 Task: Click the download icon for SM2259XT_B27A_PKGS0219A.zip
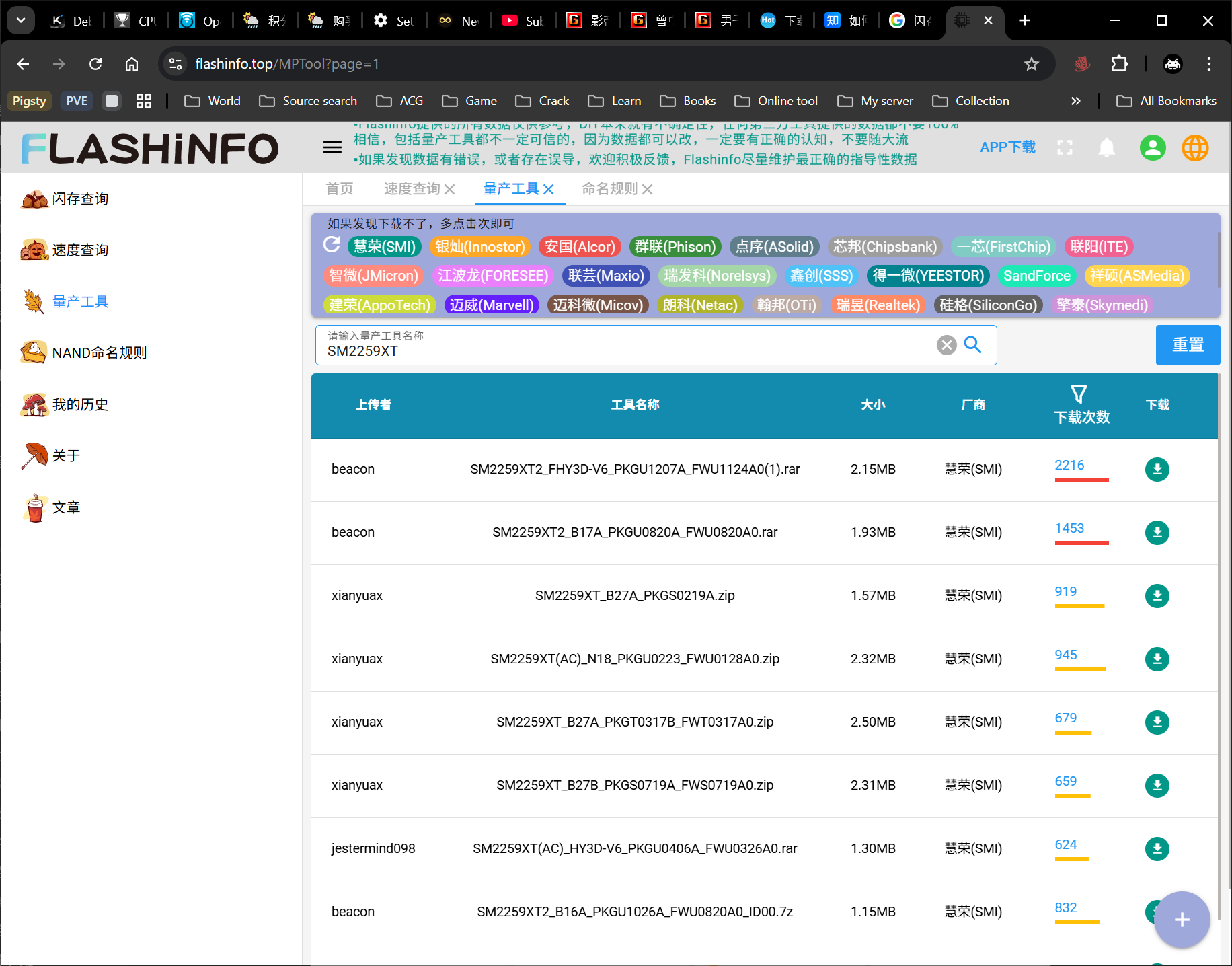tap(1157, 596)
